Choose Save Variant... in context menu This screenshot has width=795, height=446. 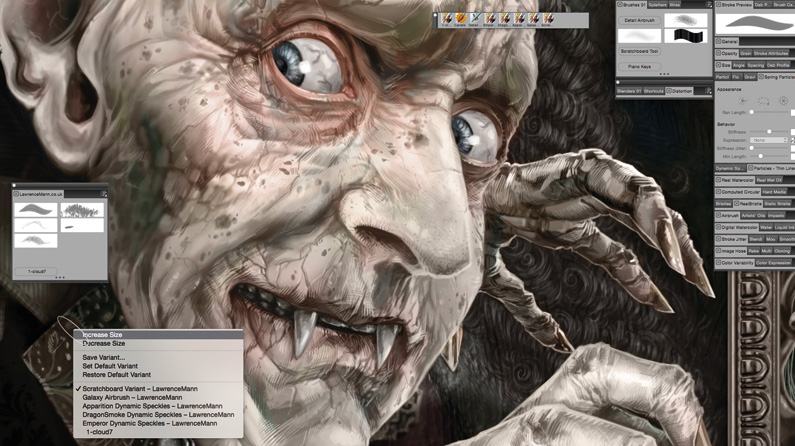point(158,357)
